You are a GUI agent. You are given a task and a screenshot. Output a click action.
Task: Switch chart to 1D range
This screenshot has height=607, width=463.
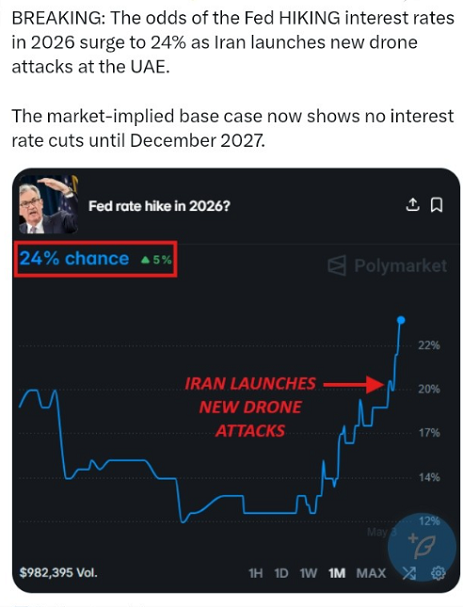281,573
